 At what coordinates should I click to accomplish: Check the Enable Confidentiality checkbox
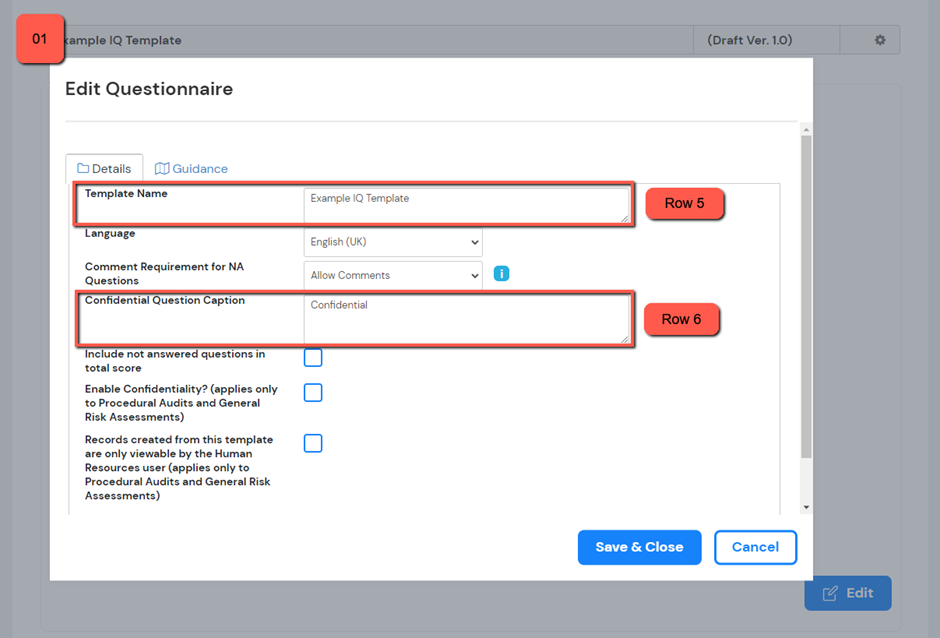313,393
